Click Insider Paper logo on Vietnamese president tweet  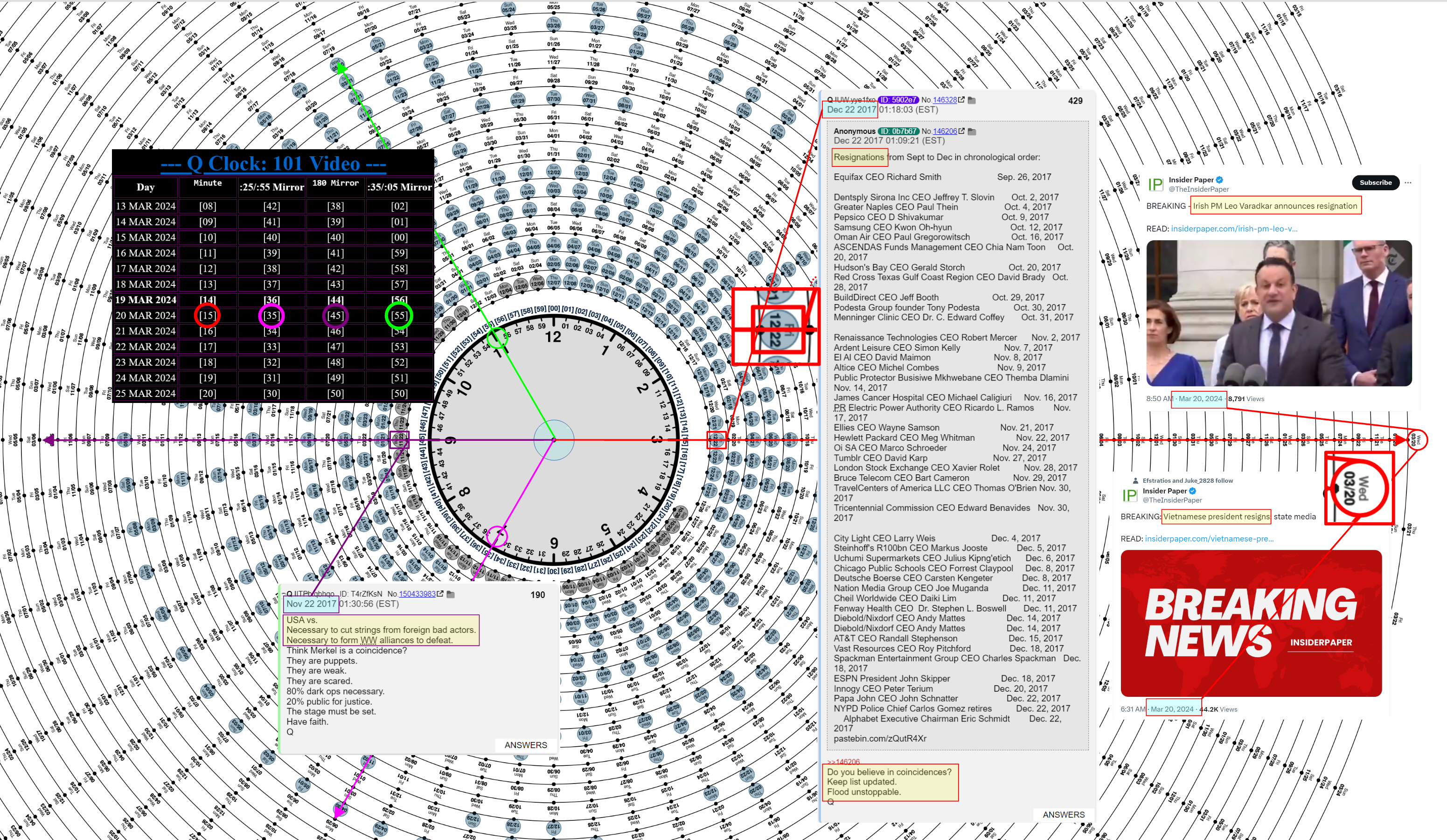tap(1129, 495)
